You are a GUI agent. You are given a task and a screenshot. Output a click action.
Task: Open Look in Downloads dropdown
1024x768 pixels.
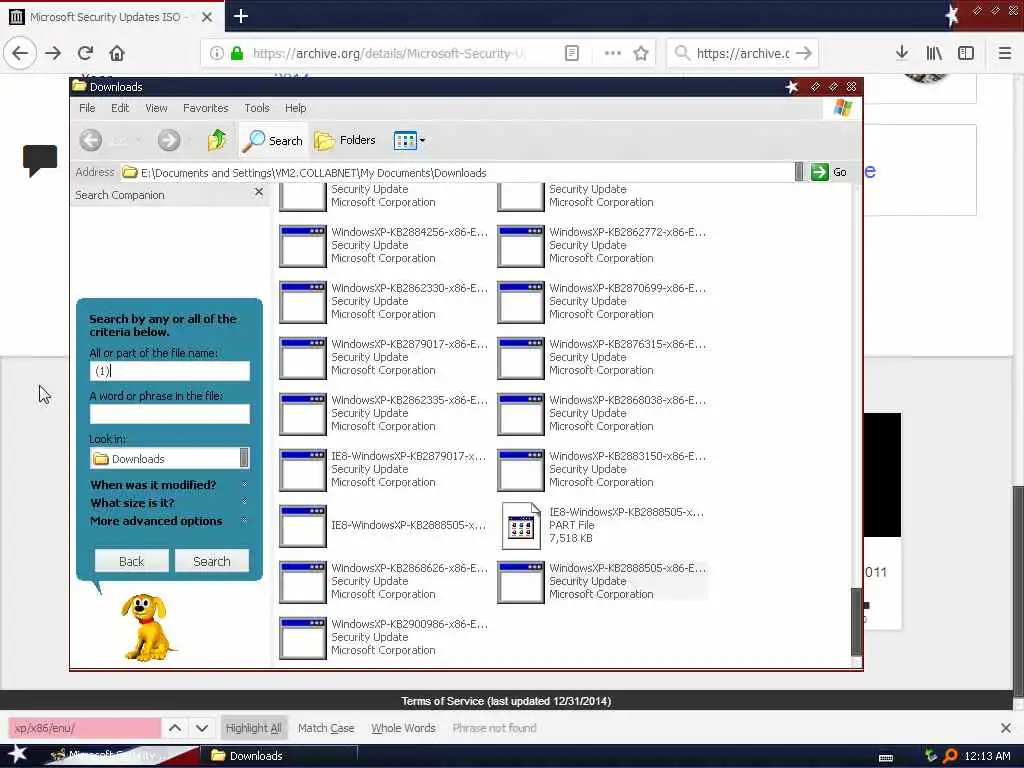click(170, 458)
